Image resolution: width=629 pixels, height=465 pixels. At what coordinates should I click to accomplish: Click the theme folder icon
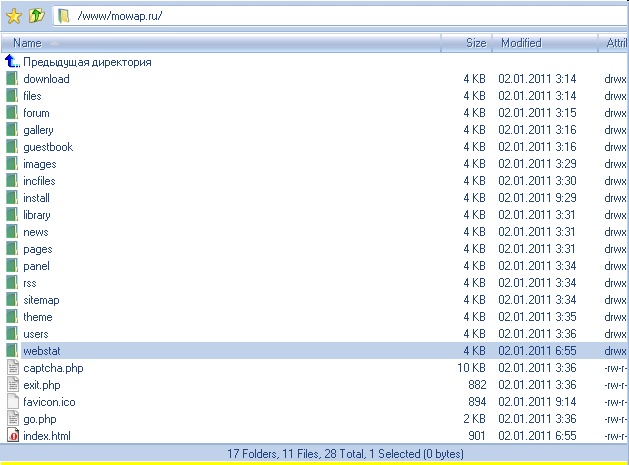(x=12, y=317)
